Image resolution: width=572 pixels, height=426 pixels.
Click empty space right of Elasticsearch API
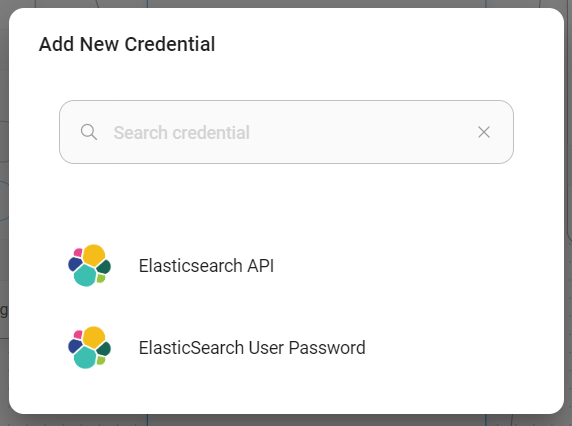pyautogui.click(x=394, y=266)
